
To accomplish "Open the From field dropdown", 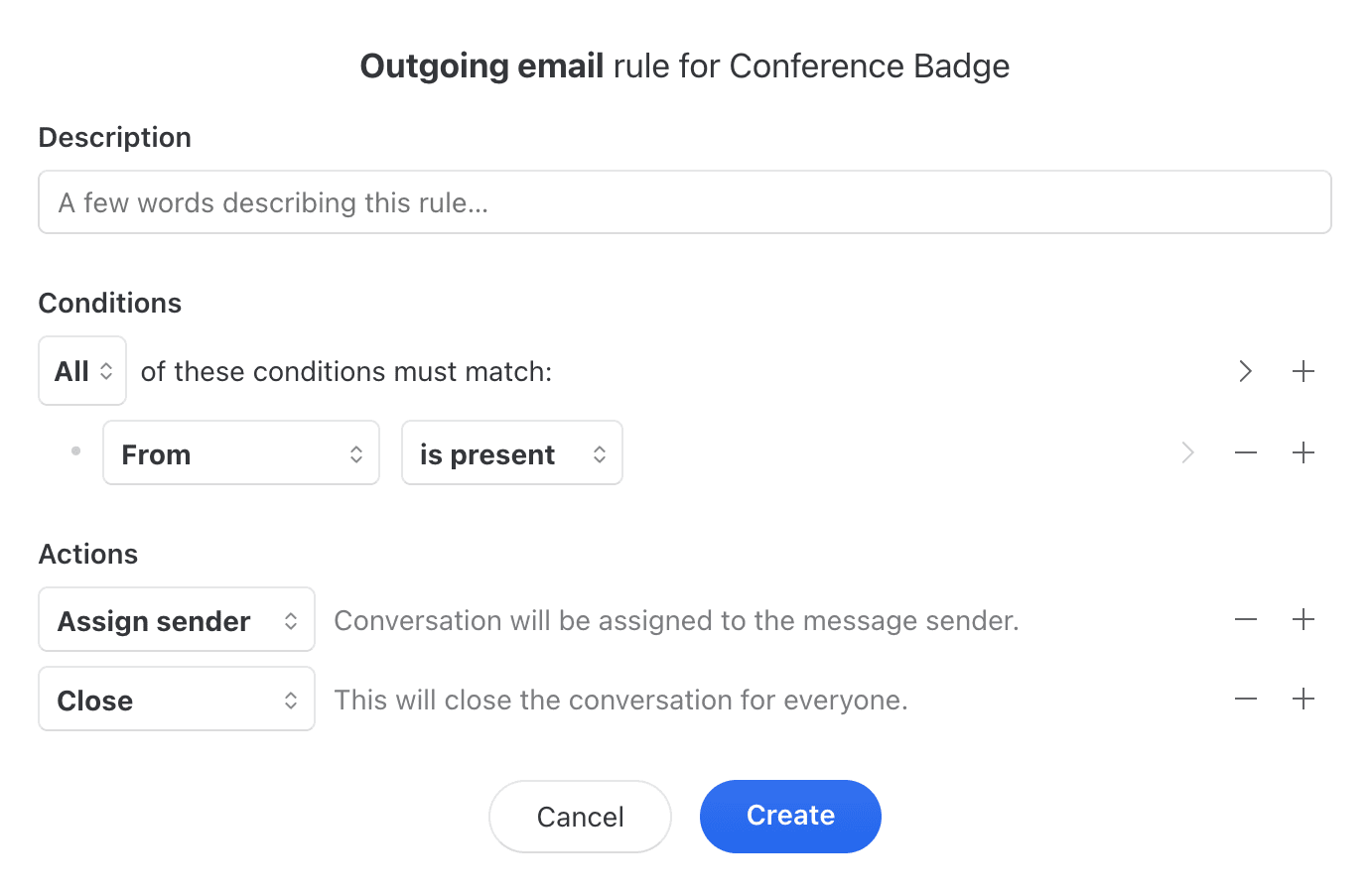I will (x=240, y=452).
